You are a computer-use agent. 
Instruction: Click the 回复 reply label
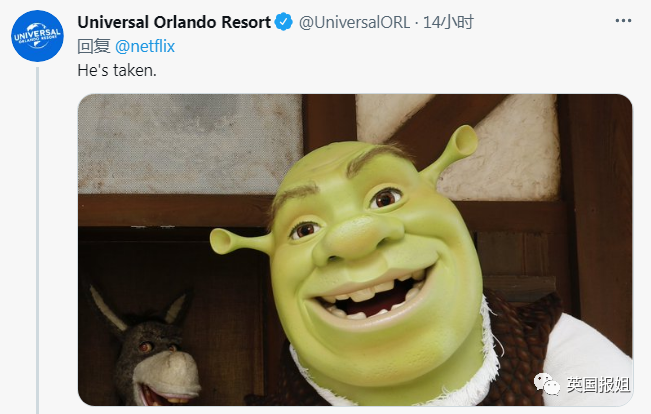[x=94, y=46]
